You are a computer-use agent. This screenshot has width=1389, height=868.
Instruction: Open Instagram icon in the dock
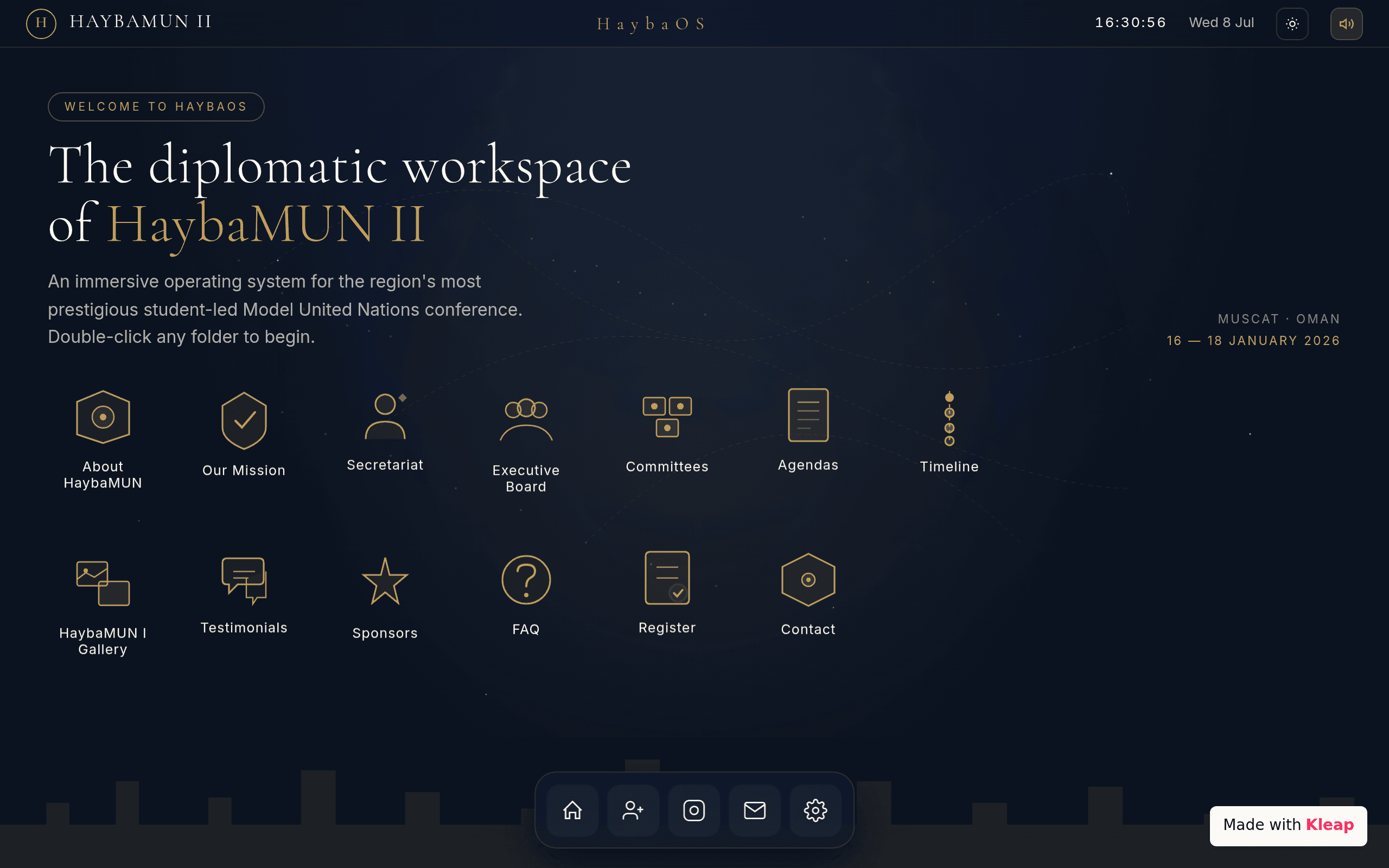694,810
